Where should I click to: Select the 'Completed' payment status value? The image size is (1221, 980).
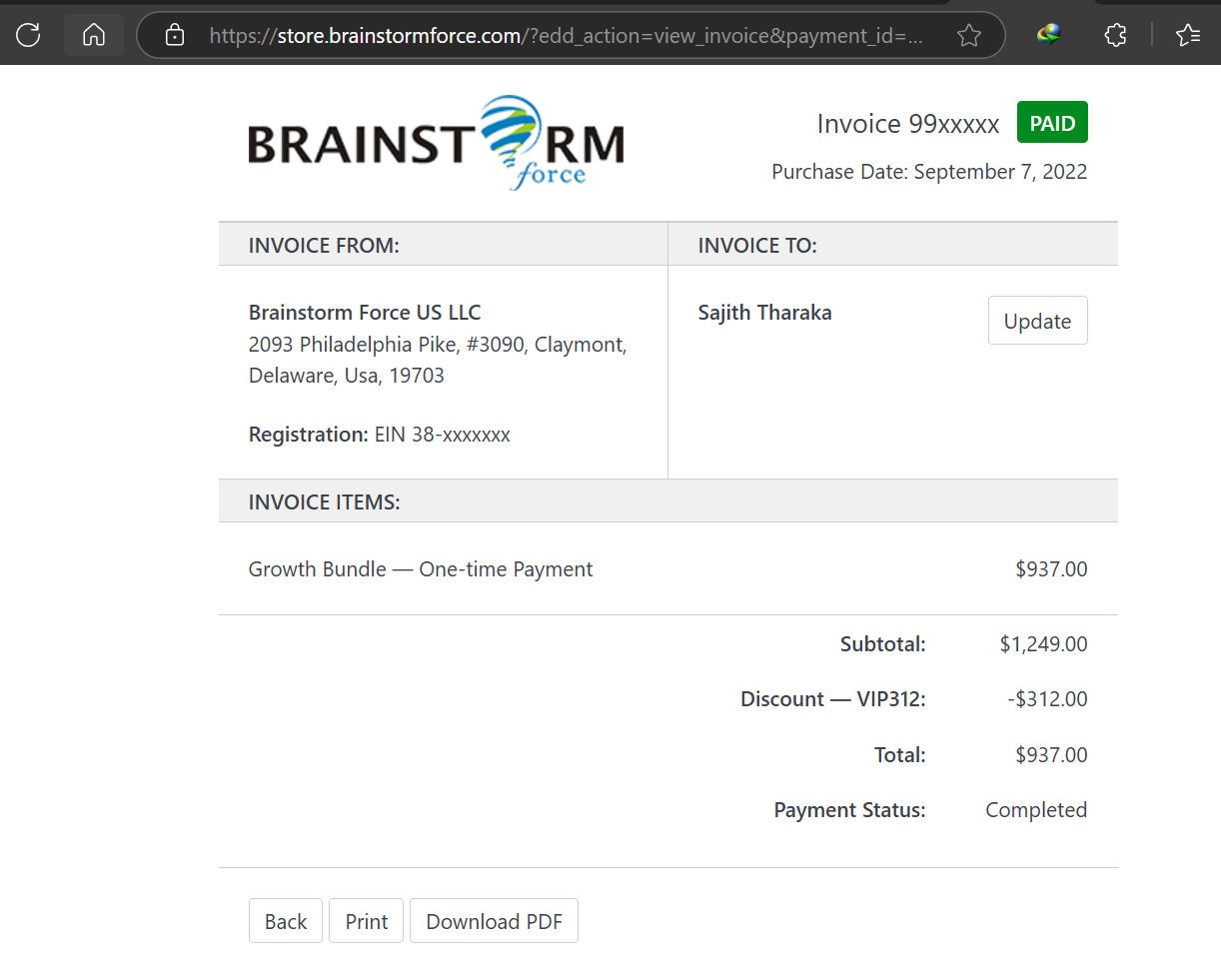point(1036,810)
